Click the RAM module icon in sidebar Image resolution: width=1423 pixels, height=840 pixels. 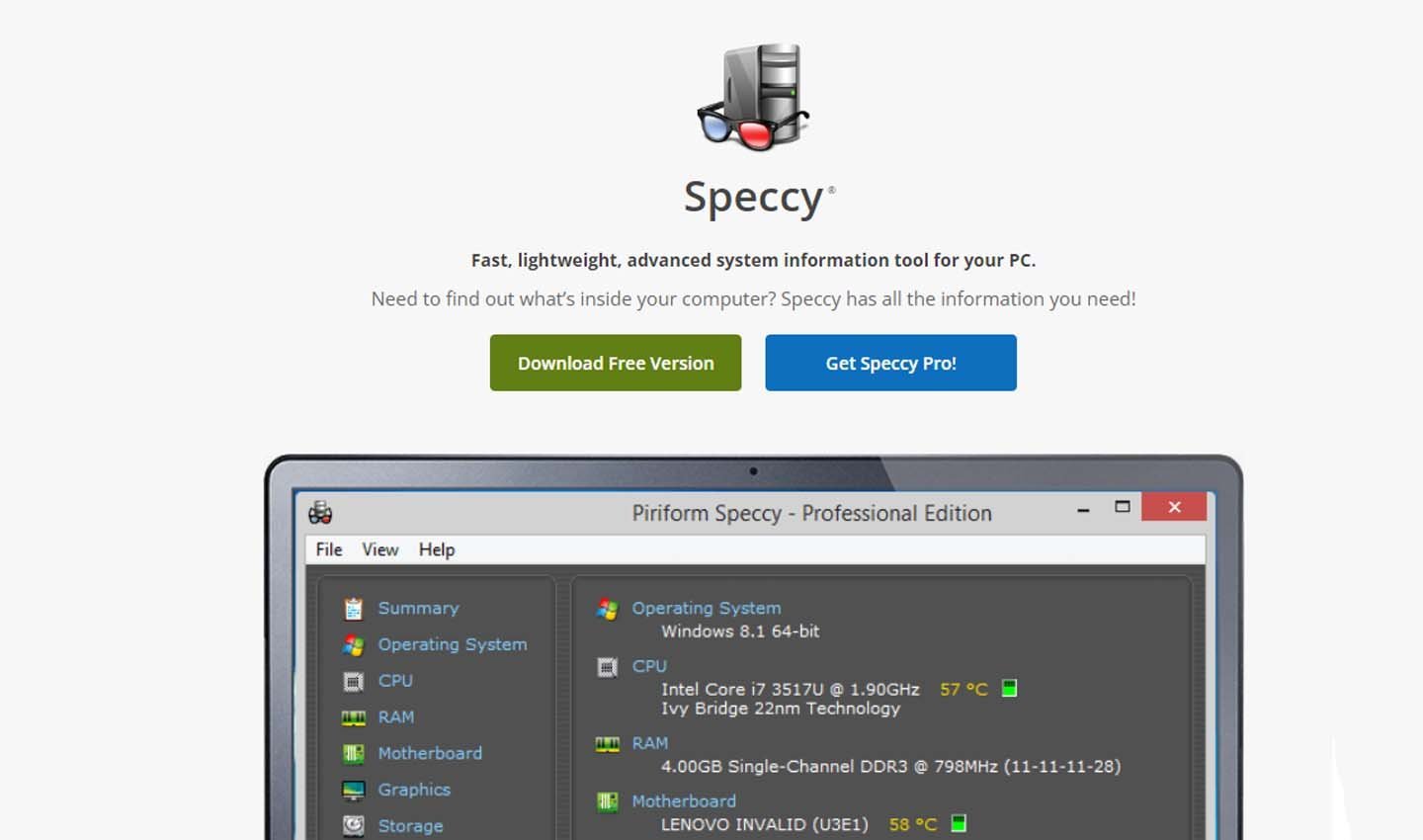[353, 717]
